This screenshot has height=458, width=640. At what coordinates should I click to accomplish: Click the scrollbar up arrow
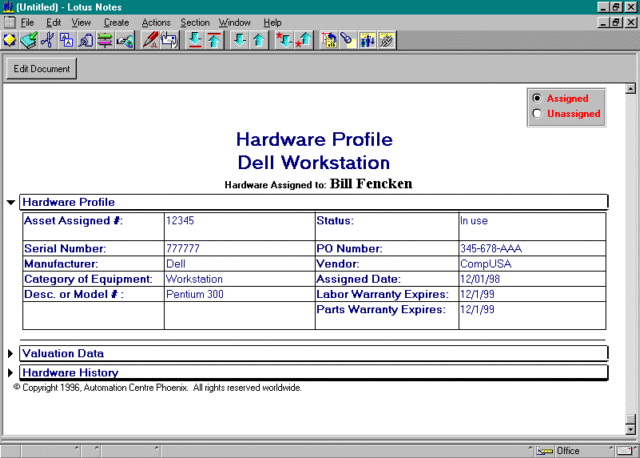coord(631,89)
